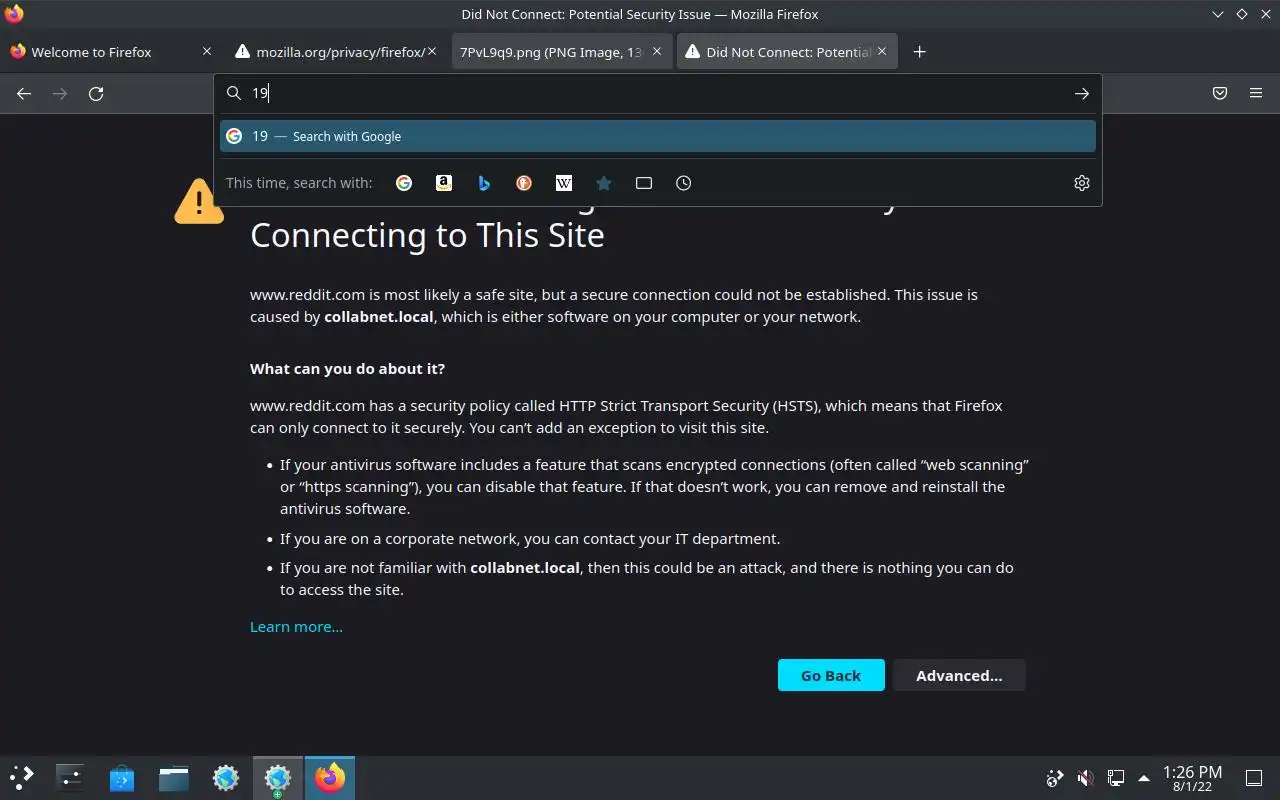Click the warning triangle icon on the page
1280x800 pixels.
point(199,201)
